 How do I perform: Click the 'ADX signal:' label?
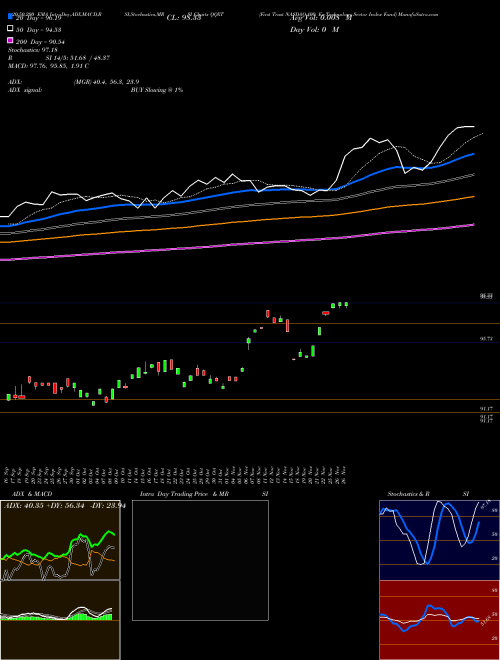coord(25,90)
